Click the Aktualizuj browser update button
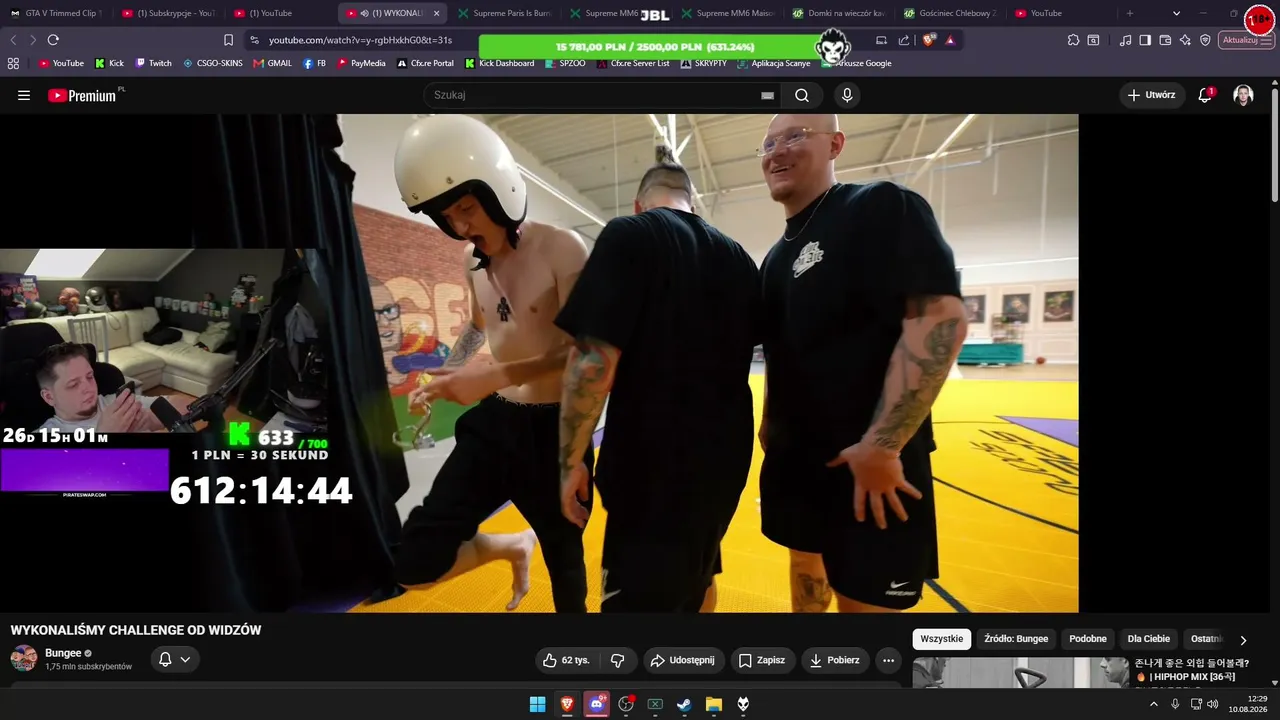 pyautogui.click(x=1246, y=40)
